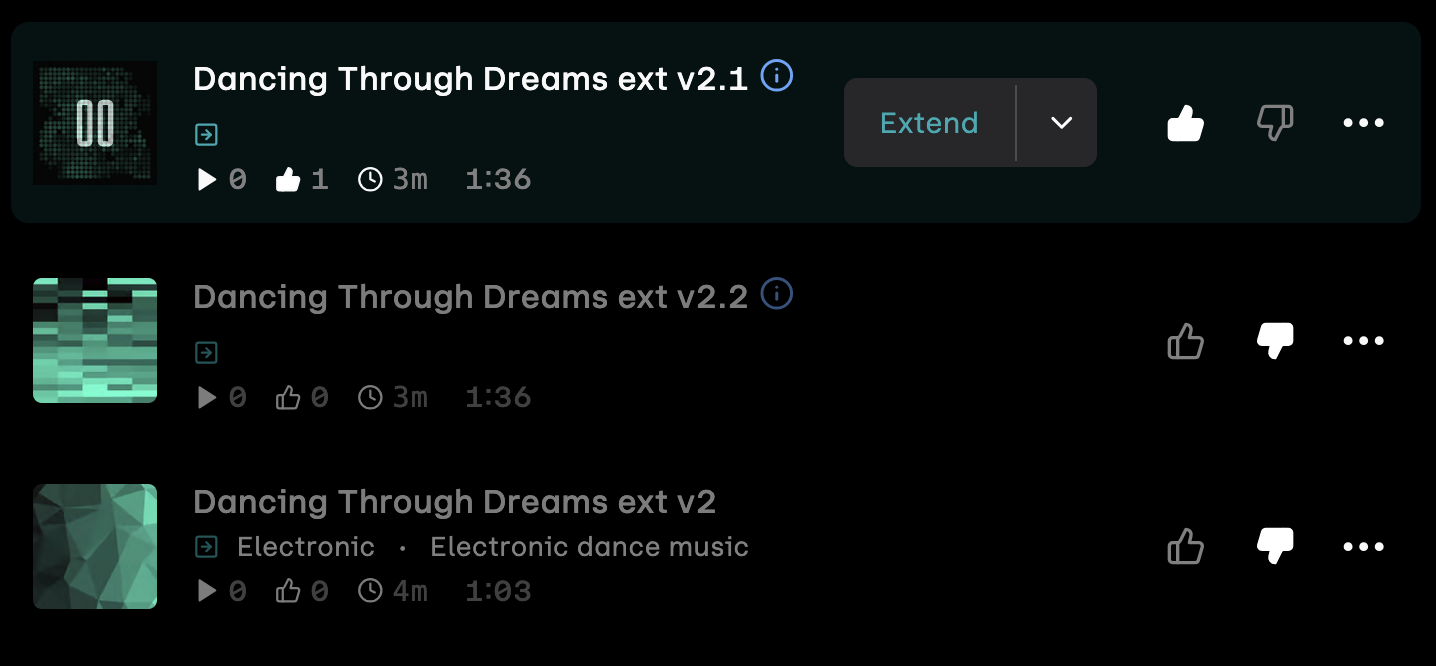Expand the Extend options dropdown arrow
This screenshot has height=666, width=1436.
1061,123
